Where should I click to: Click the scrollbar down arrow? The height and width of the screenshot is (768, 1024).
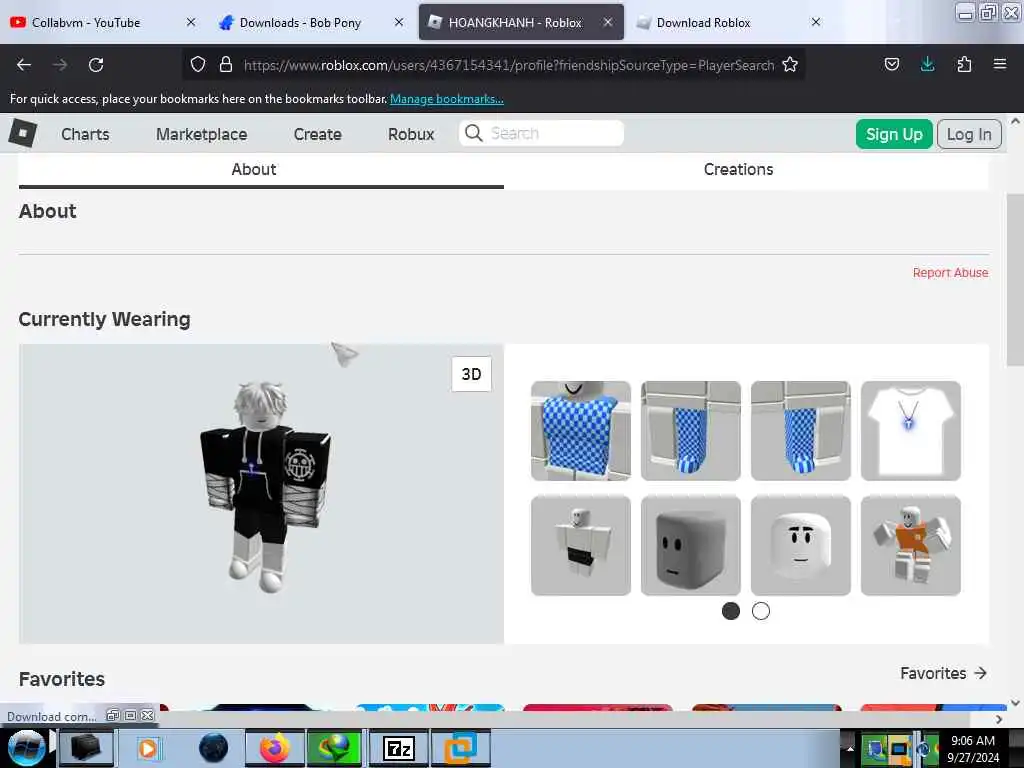[x=1015, y=703]
